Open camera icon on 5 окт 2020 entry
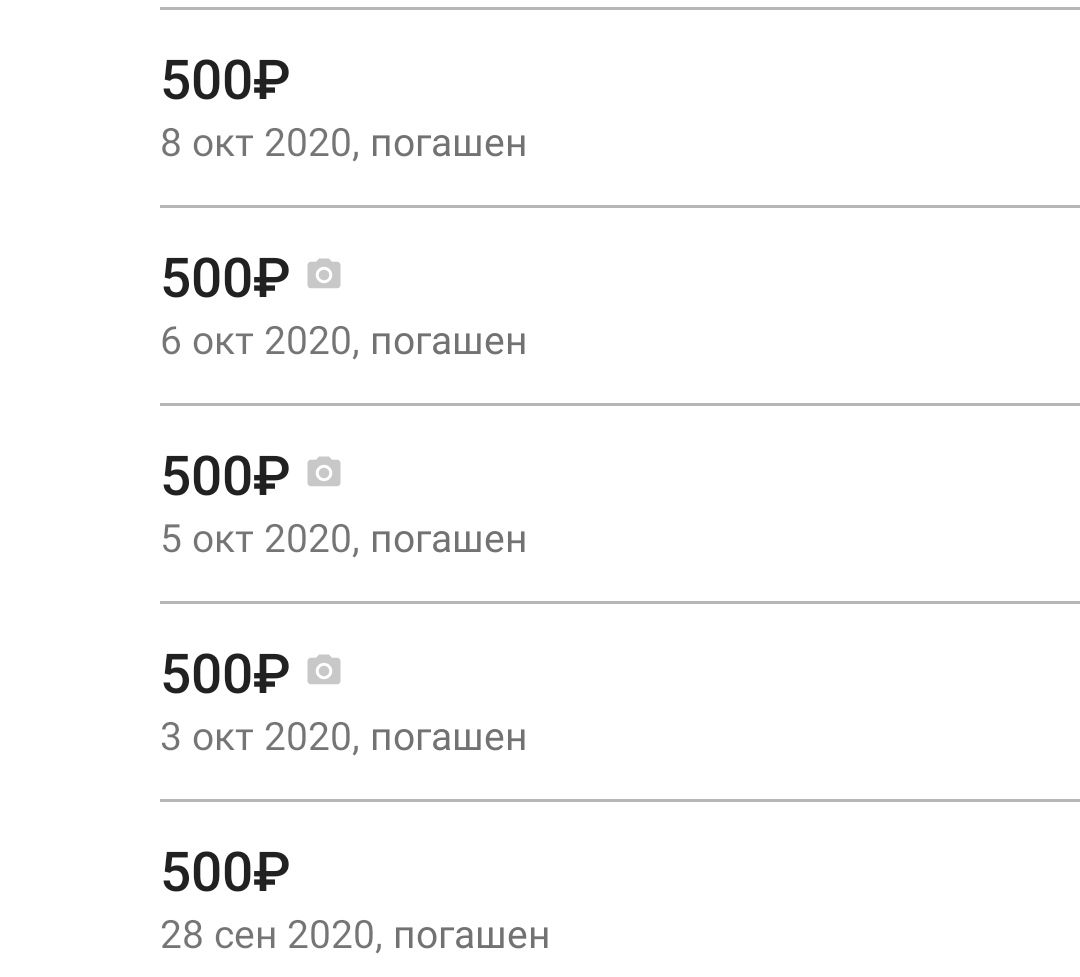The width and height of the screenshot is (1080, 977). click(x=324, y=472)
